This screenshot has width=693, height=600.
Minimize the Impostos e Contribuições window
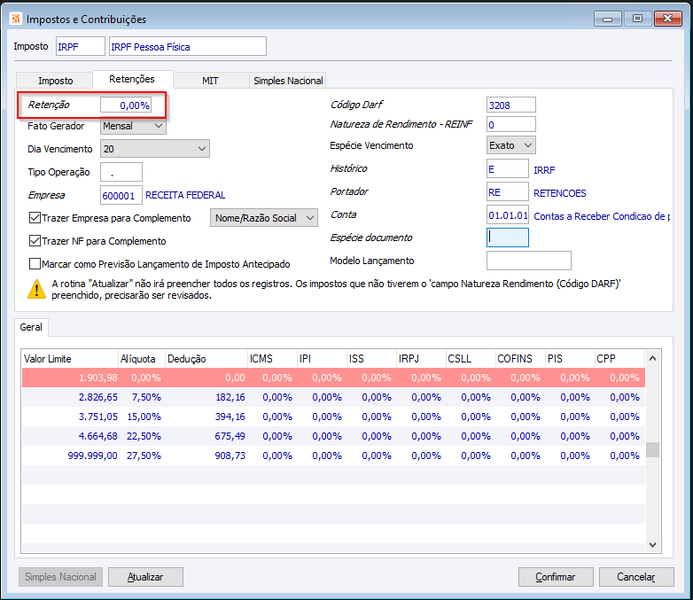(608, 19)
